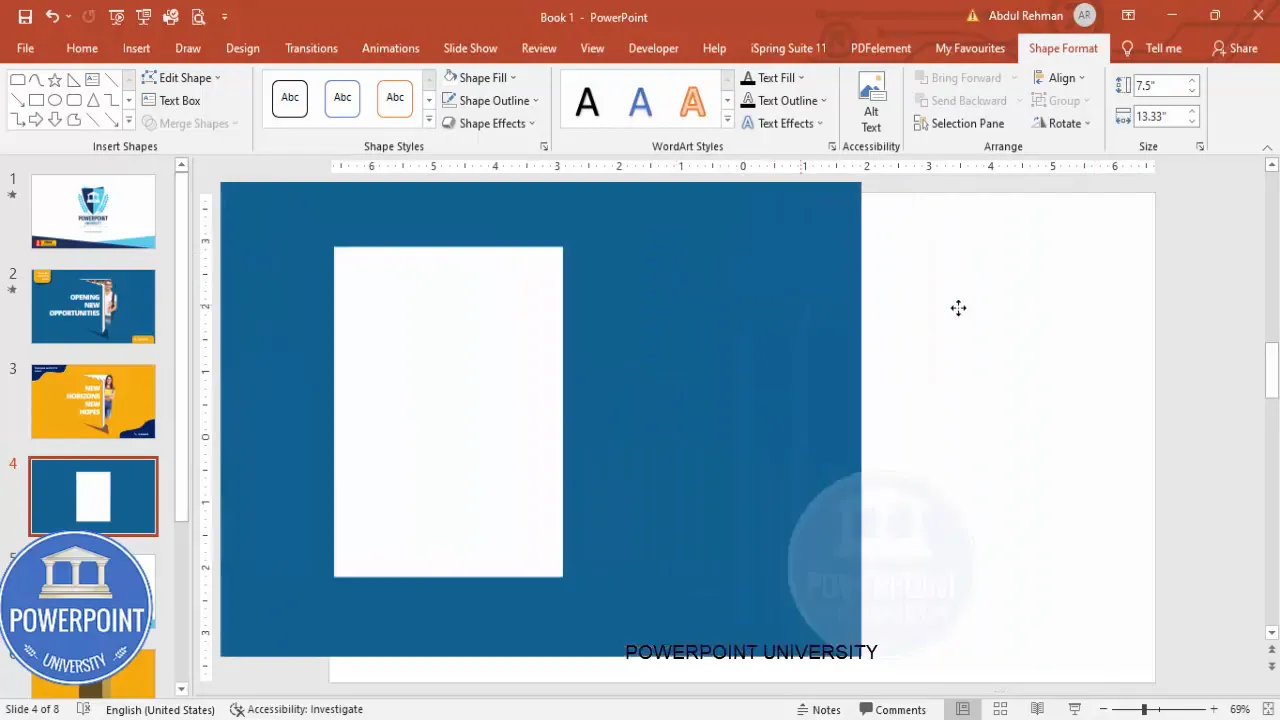
Task: Switch to Slide Sorter view
Action: 1000,709
